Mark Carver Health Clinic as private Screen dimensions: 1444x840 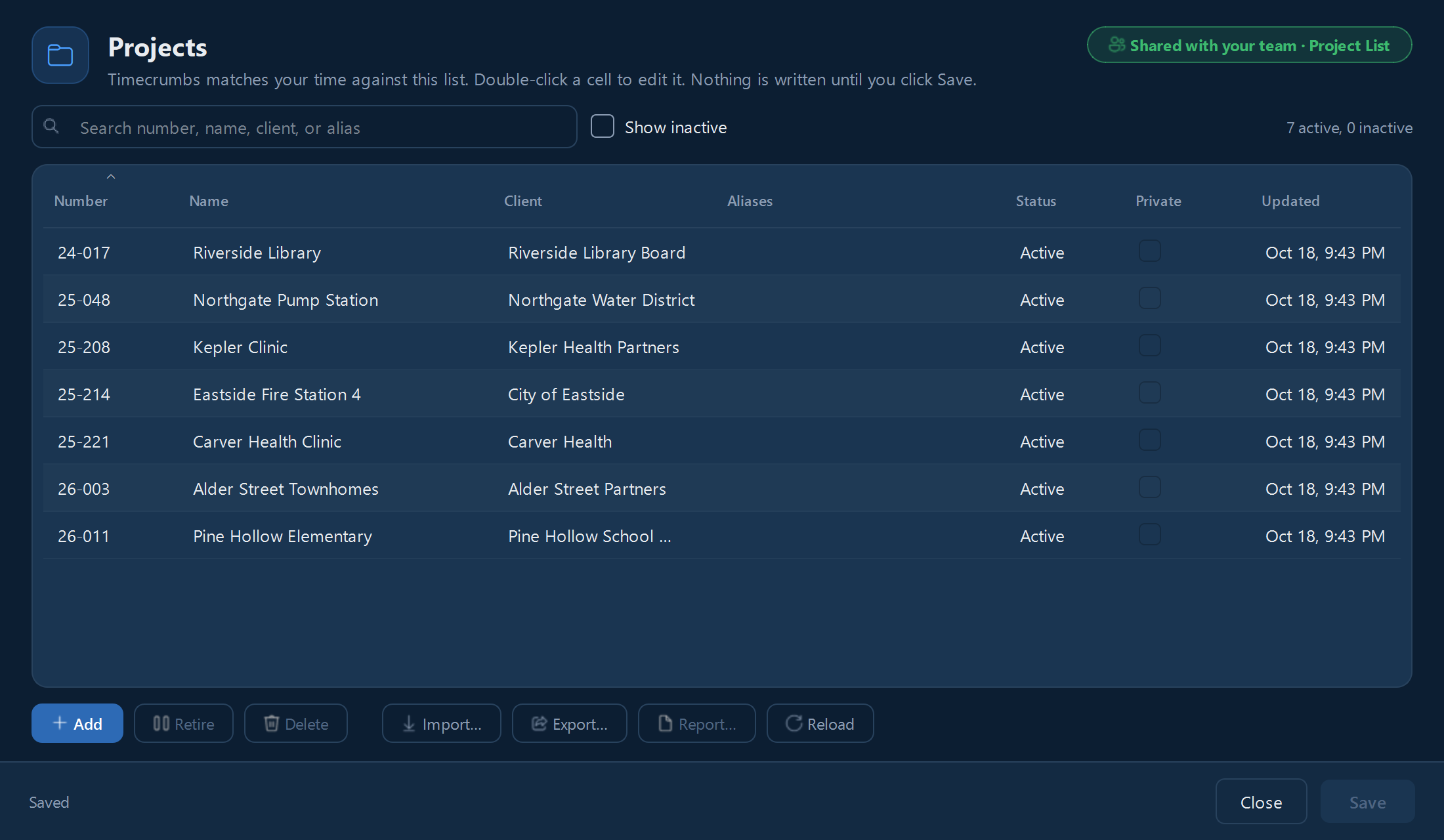point(1150,440)
